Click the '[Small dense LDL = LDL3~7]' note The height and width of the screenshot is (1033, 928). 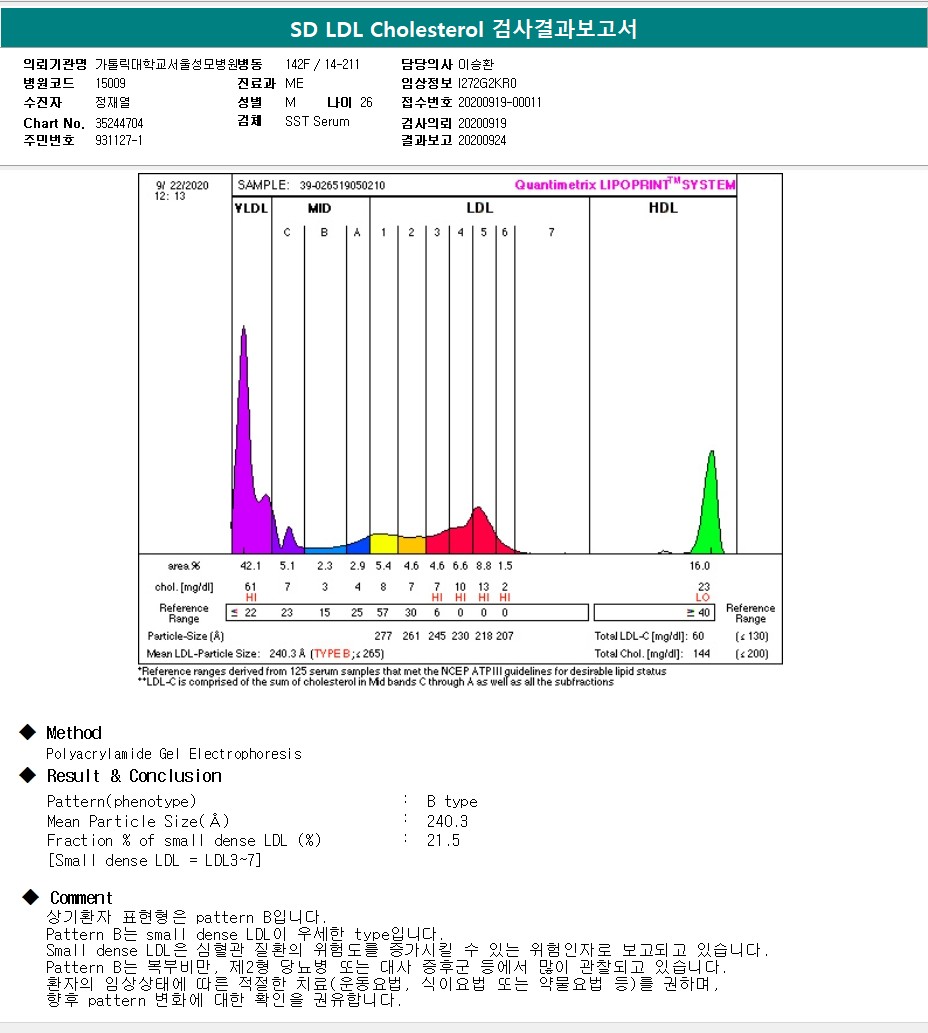click(x=154, y=860)
